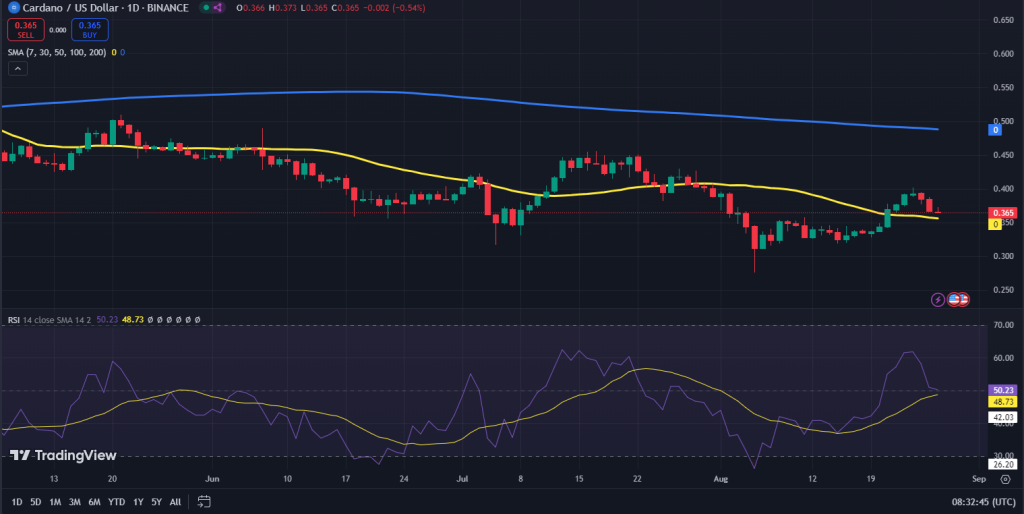
Task: Click the yellow SMA value 0 in the legend
Action: (114, 52)
